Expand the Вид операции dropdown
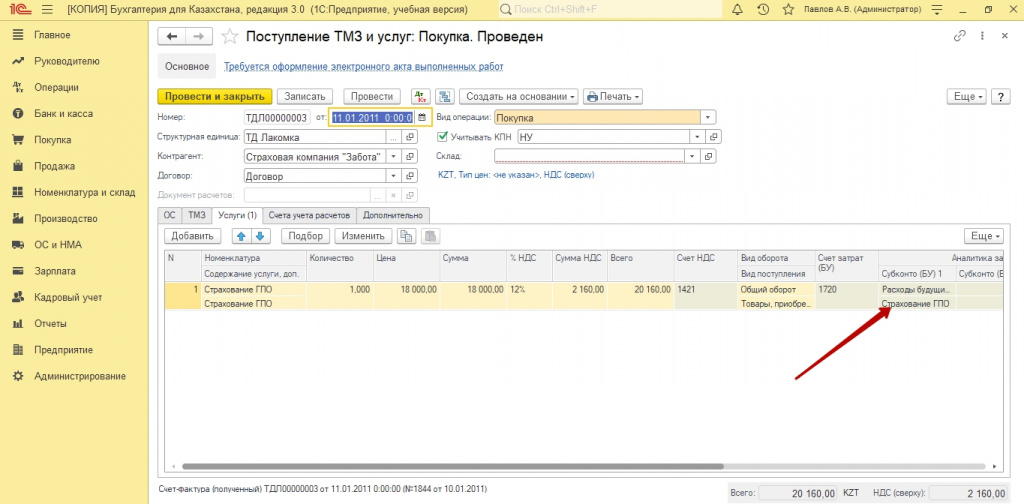 tap(709, 118)
